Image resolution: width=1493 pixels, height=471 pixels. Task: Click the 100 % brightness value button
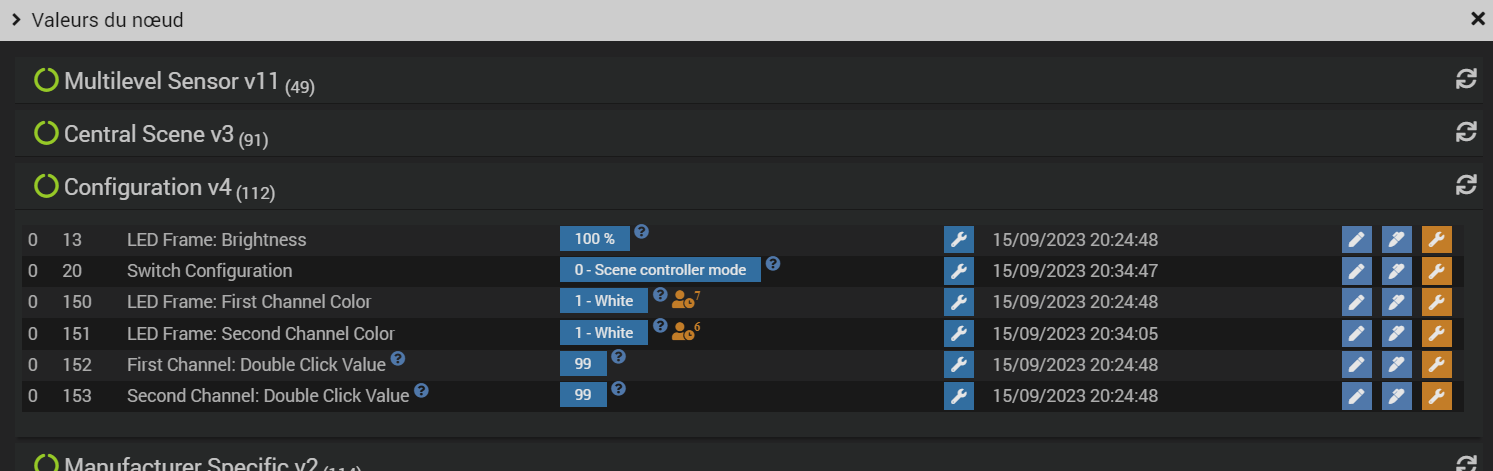pyautogui.click(x=594, y=239)
